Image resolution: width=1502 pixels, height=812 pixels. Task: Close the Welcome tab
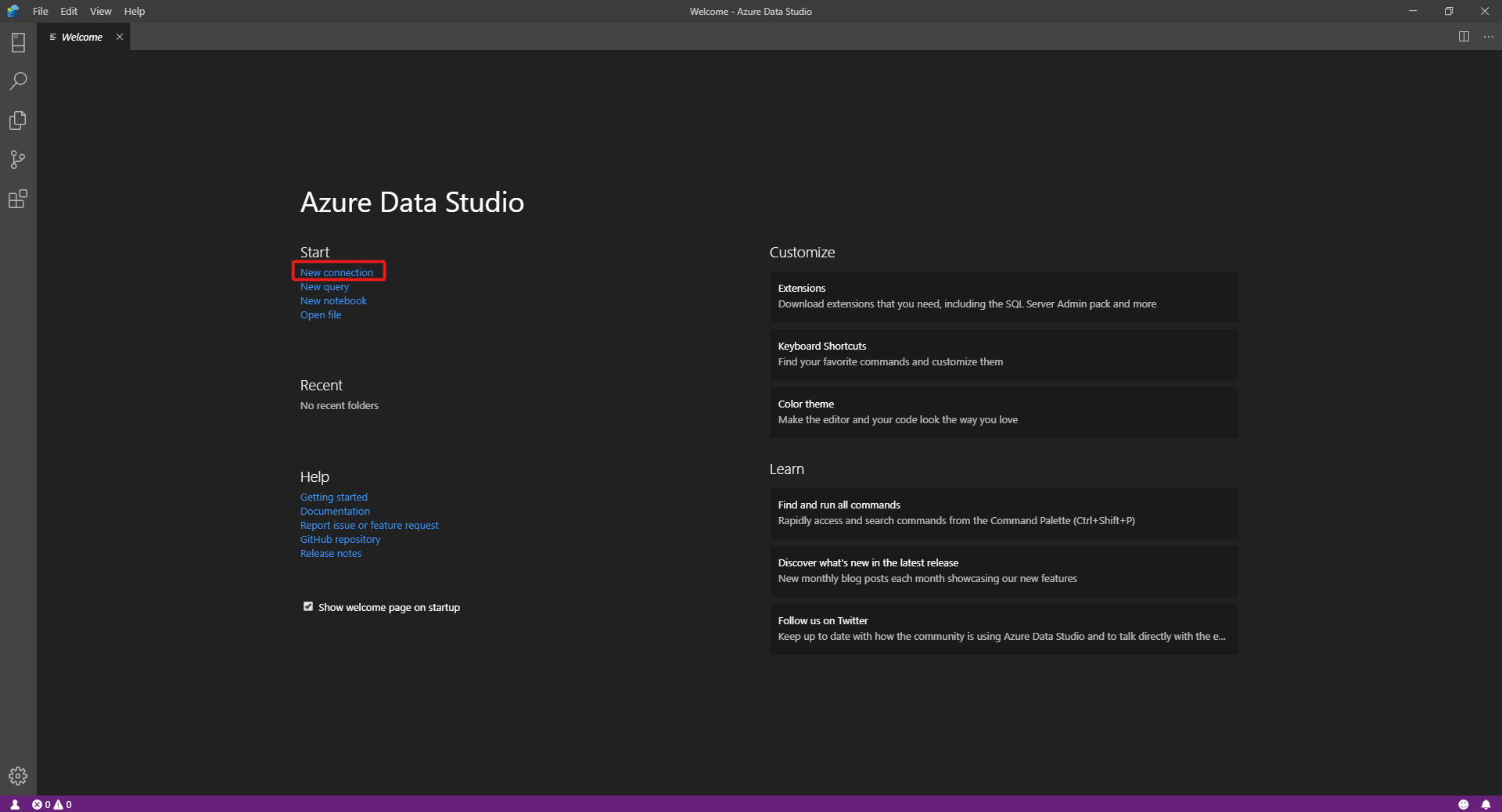click(119, 37)
